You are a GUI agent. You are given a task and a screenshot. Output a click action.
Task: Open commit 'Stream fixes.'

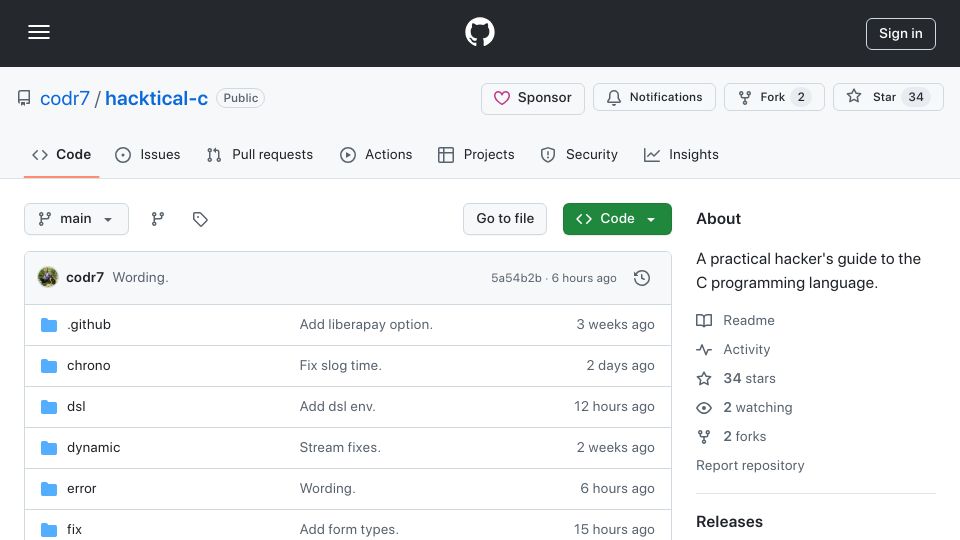point(340,448)
